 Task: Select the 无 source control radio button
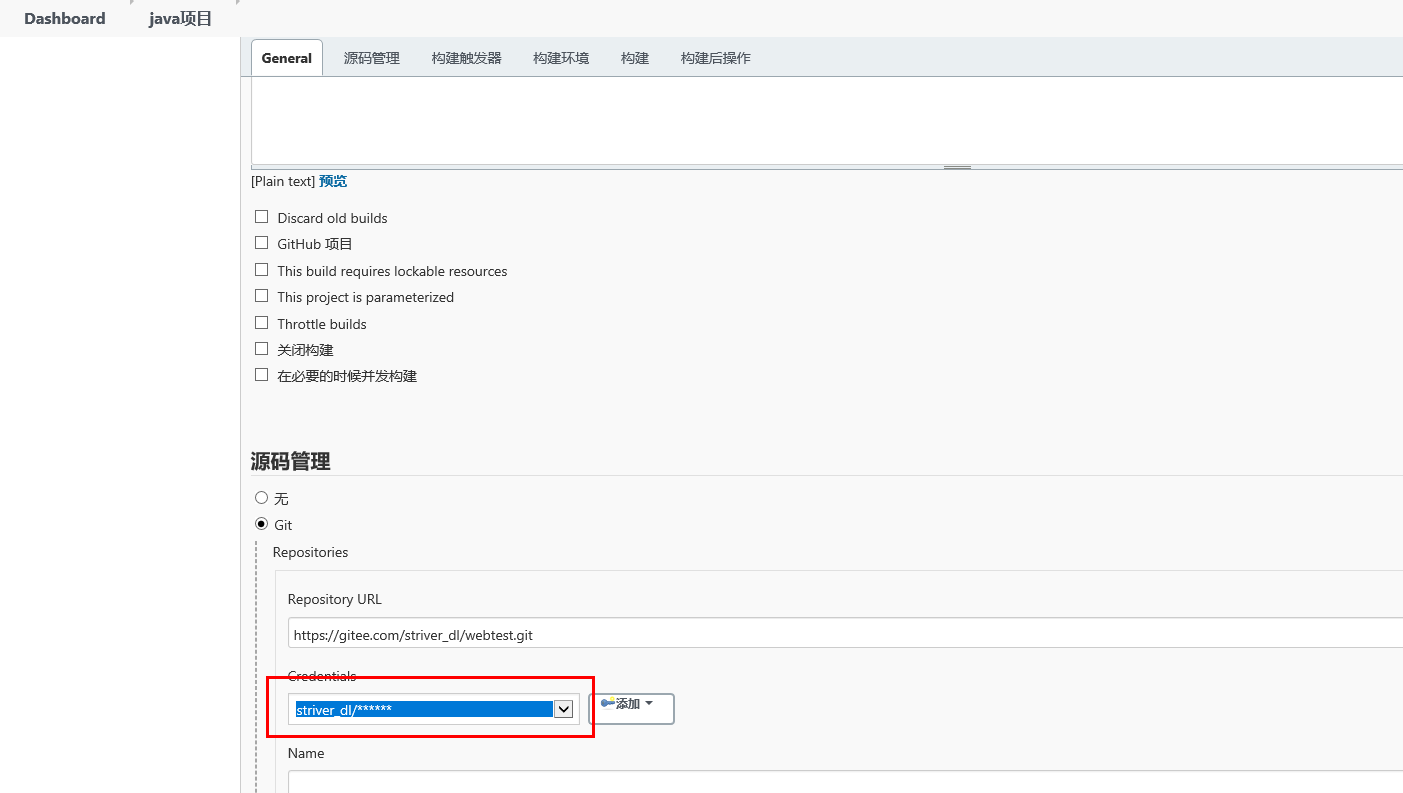[262, 497]
